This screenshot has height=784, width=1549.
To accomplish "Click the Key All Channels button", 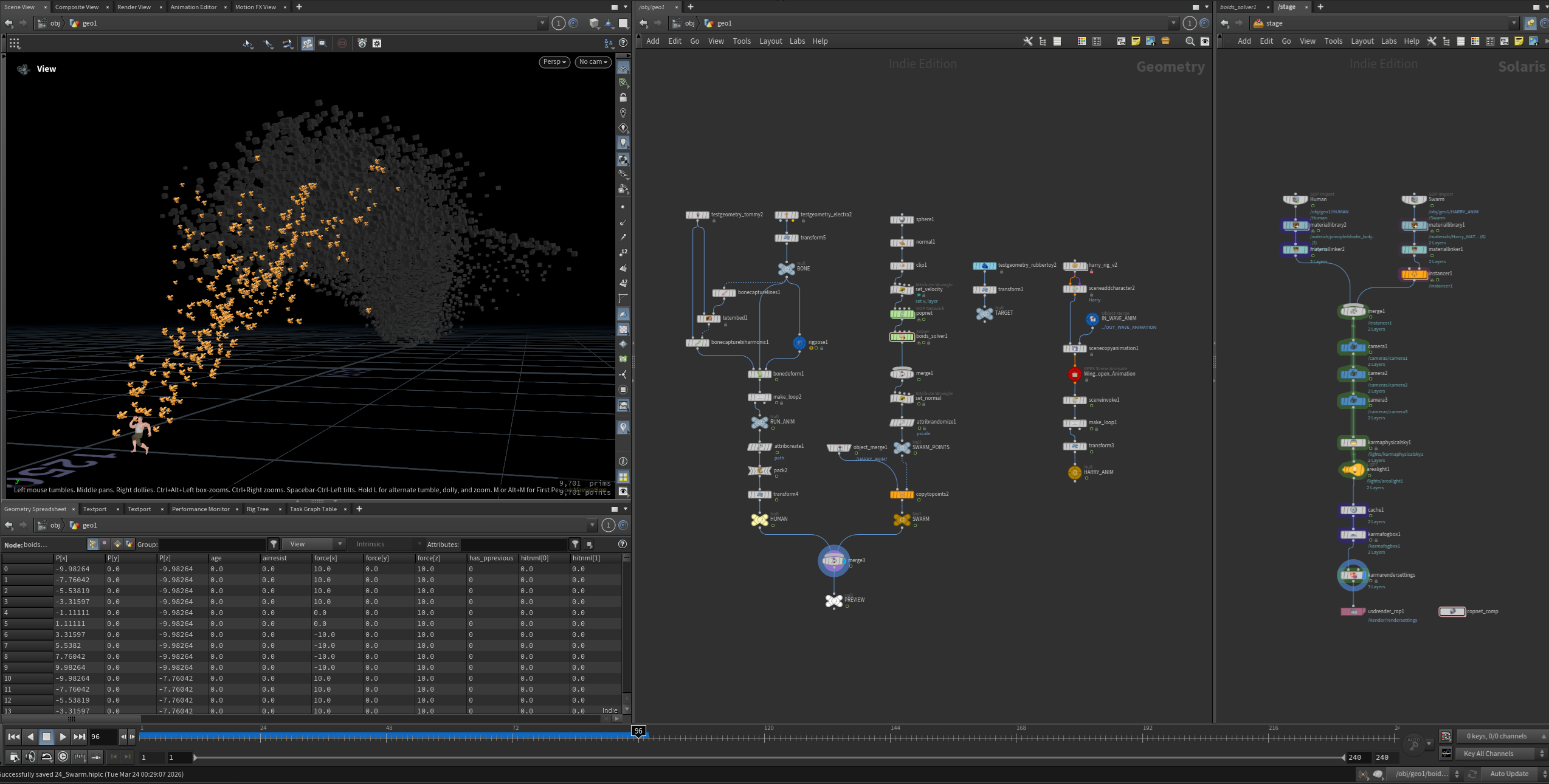I will point(1488,754).
